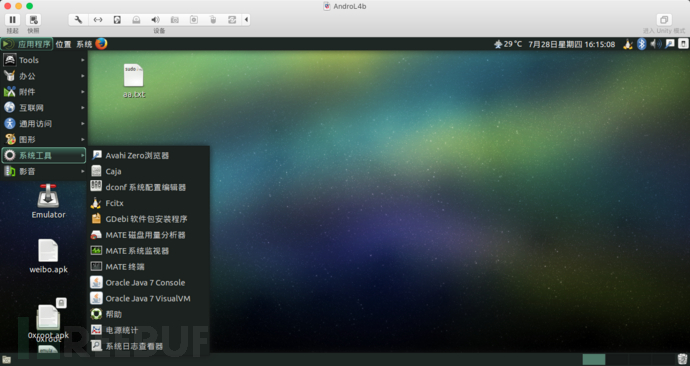Open MATE 终端 terminal
Screen dimensions: 690x366
tap(149, 267)
